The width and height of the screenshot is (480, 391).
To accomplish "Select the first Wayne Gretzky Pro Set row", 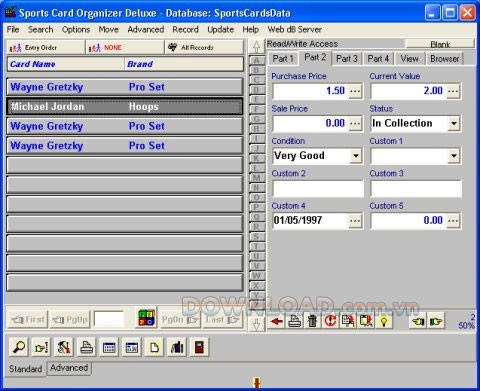I will tap(125, 87).
